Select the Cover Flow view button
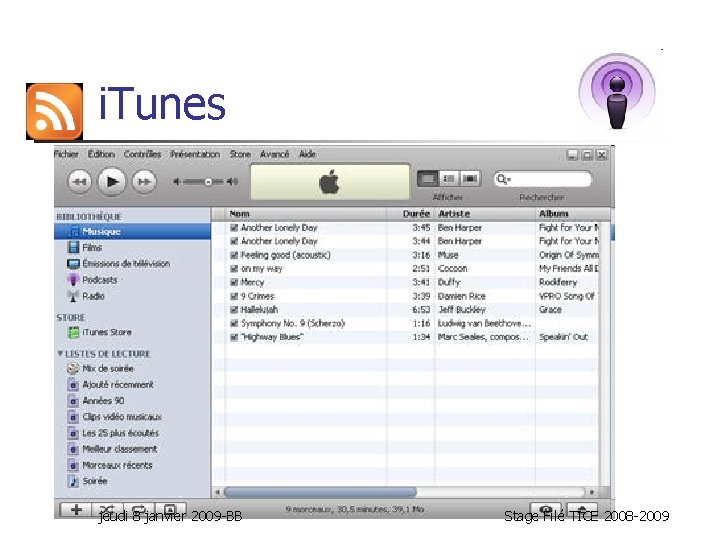The height and width of the screenshot is (540, 720). pos(470,179)
